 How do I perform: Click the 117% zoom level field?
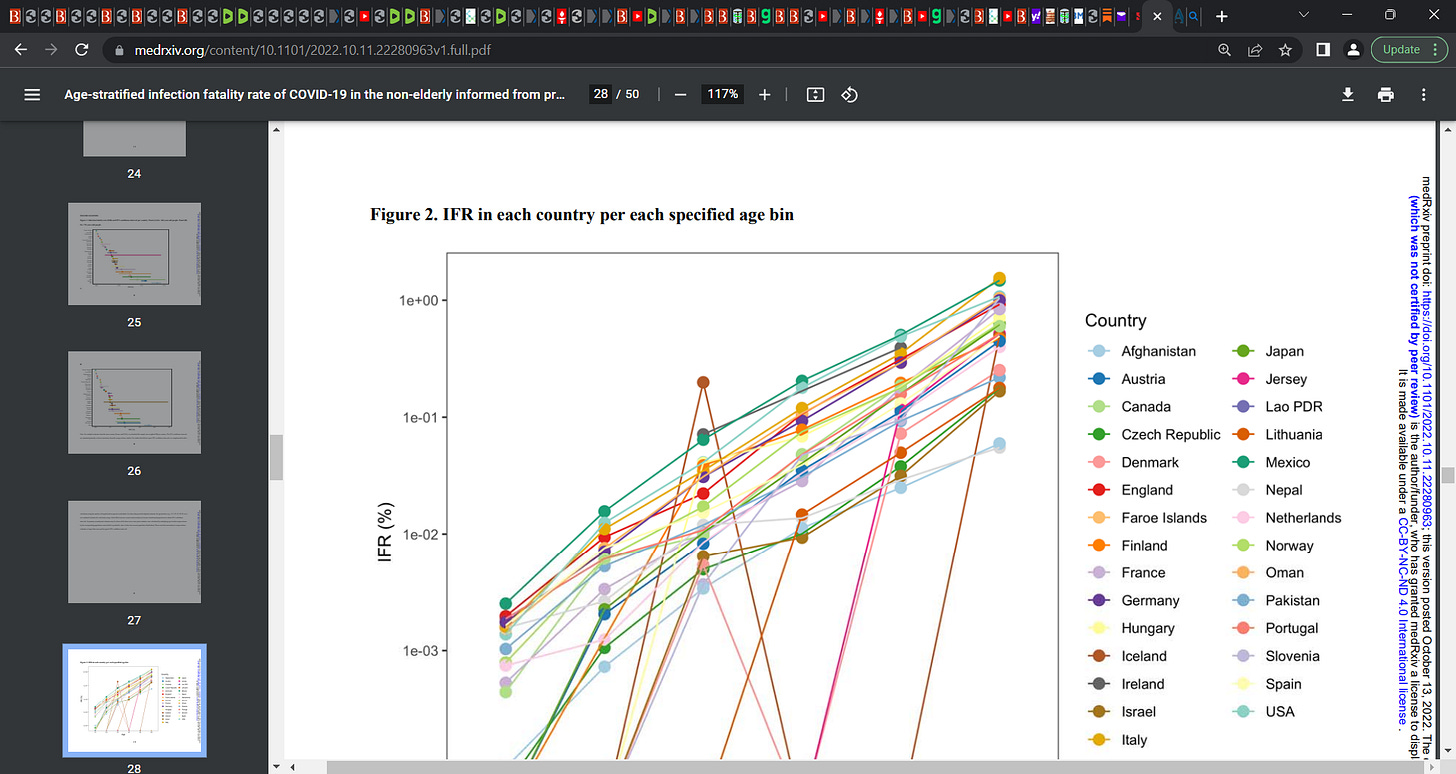[x=724, y=94]
